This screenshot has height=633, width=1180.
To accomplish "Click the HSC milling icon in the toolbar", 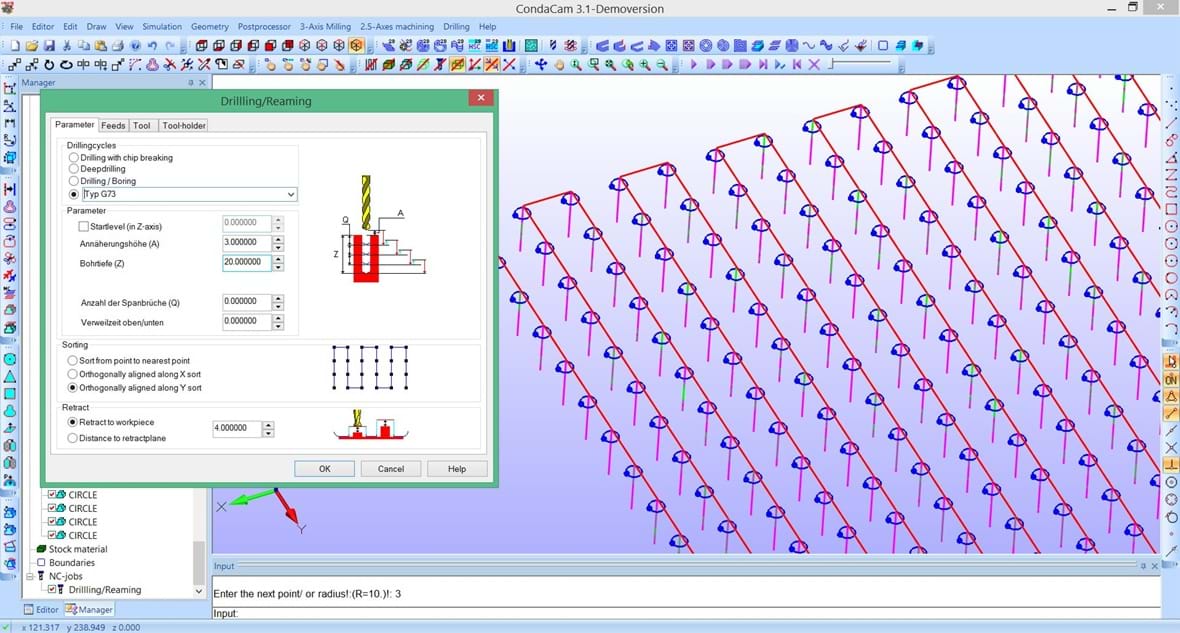I will [x=475, y=46].
